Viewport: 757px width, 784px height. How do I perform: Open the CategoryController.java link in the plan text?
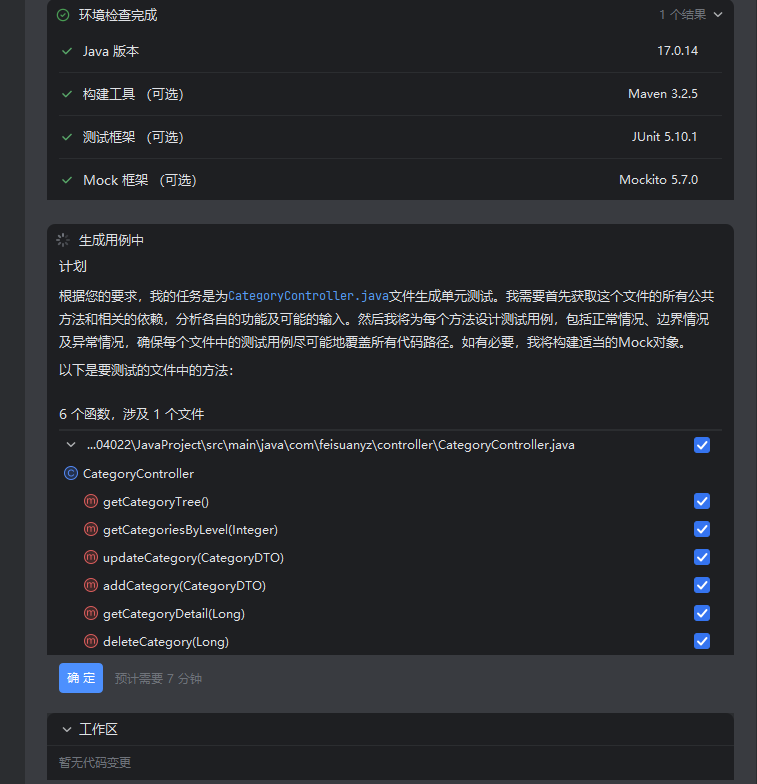click(x=308, y=296)
